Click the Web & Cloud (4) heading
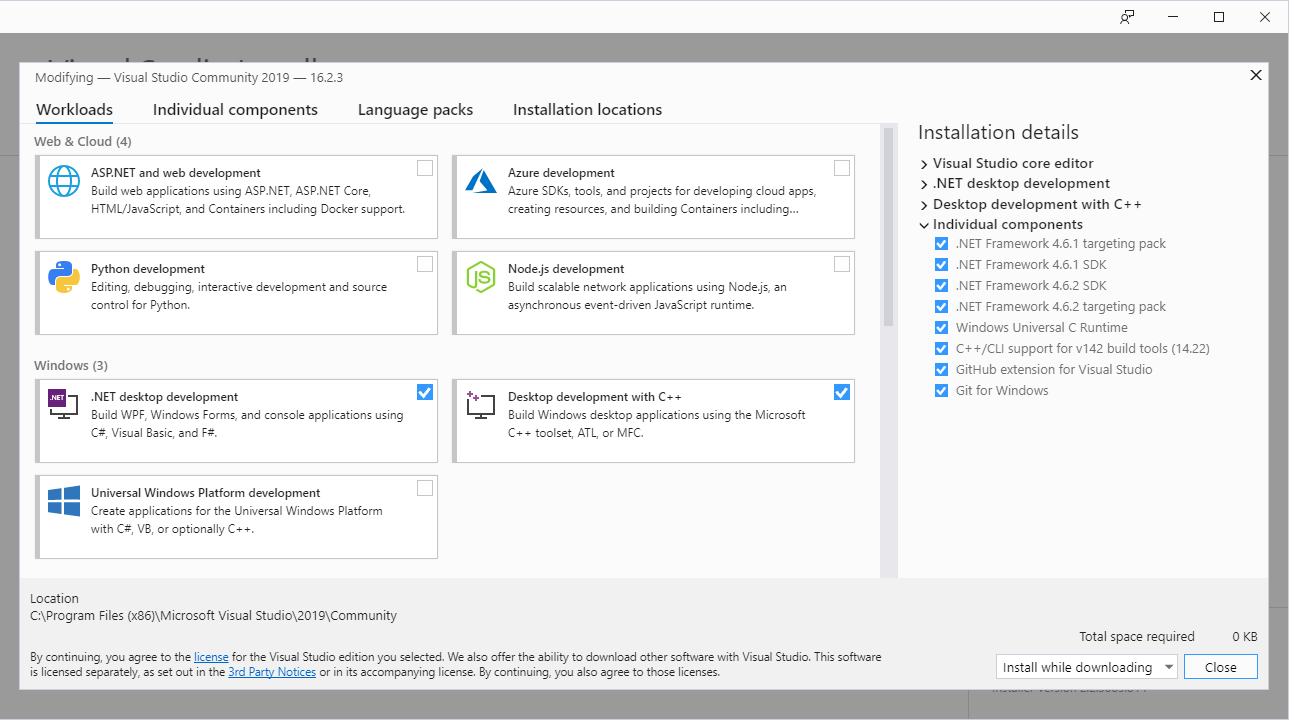1290x720 pixels. [83, 142]
